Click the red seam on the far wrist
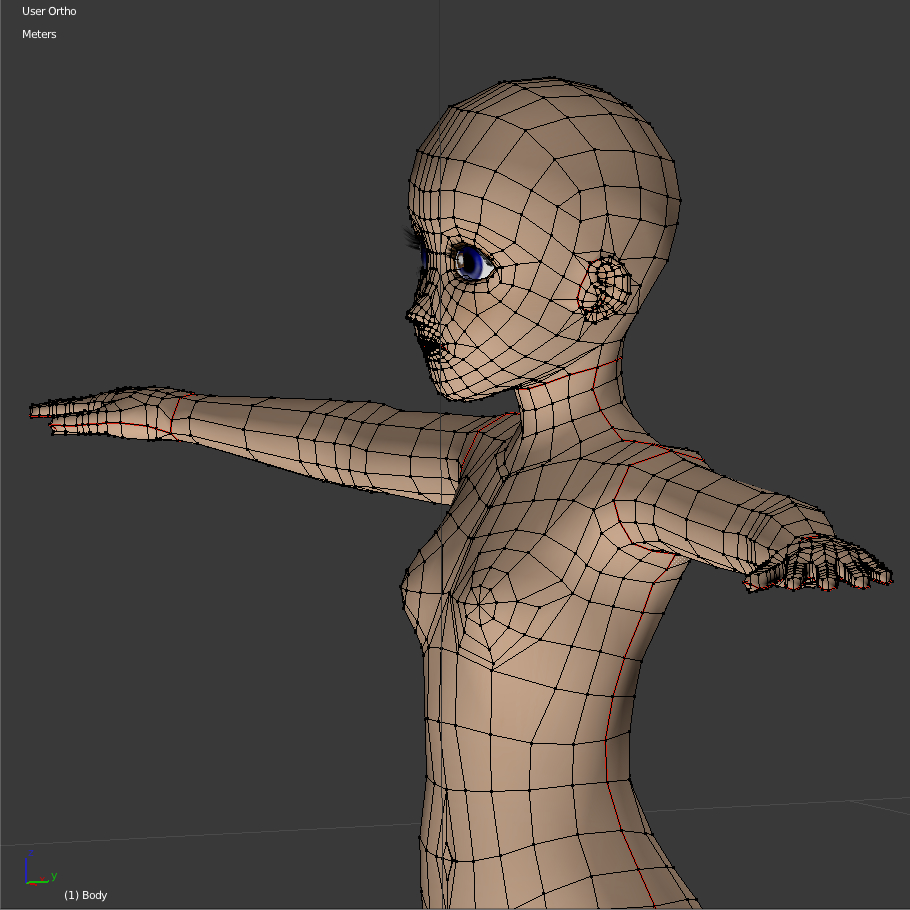910x910 pixels. pyautogui.click(x=172, y=415)
